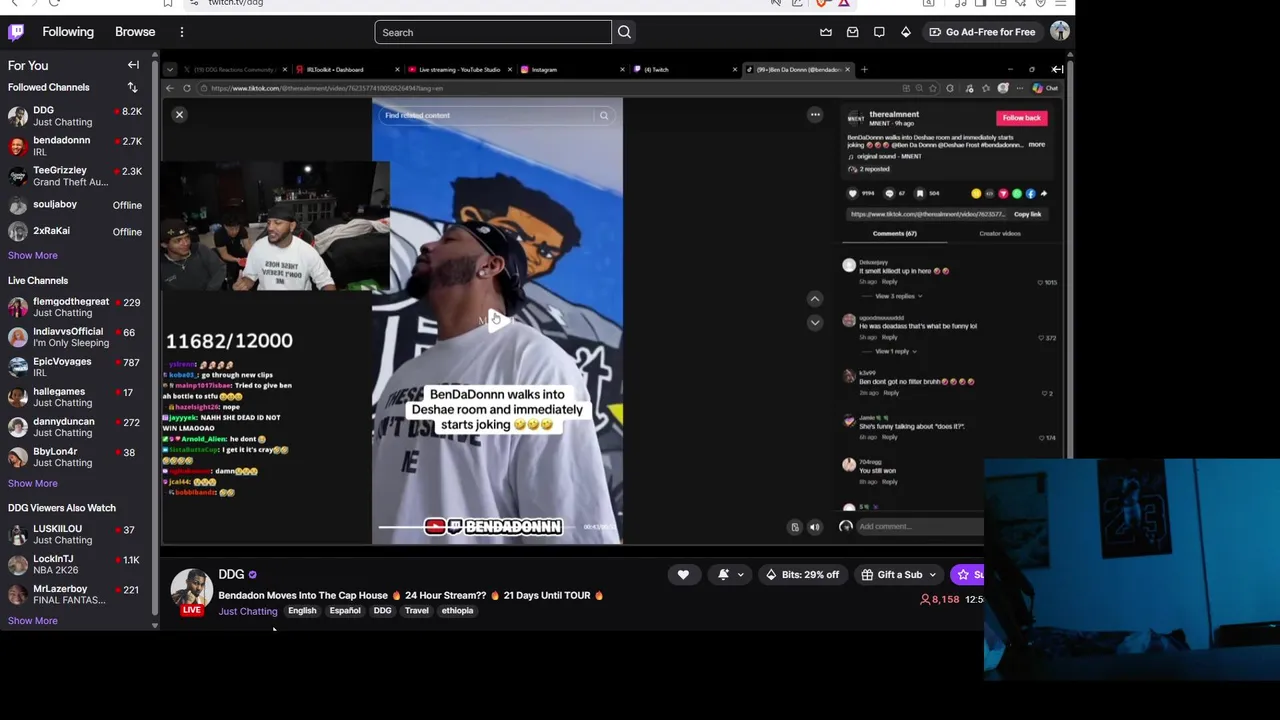The height and width of the screenshot is (720, 1280).
Task: Open the BbyLon4r live channel
Action: 77,457
